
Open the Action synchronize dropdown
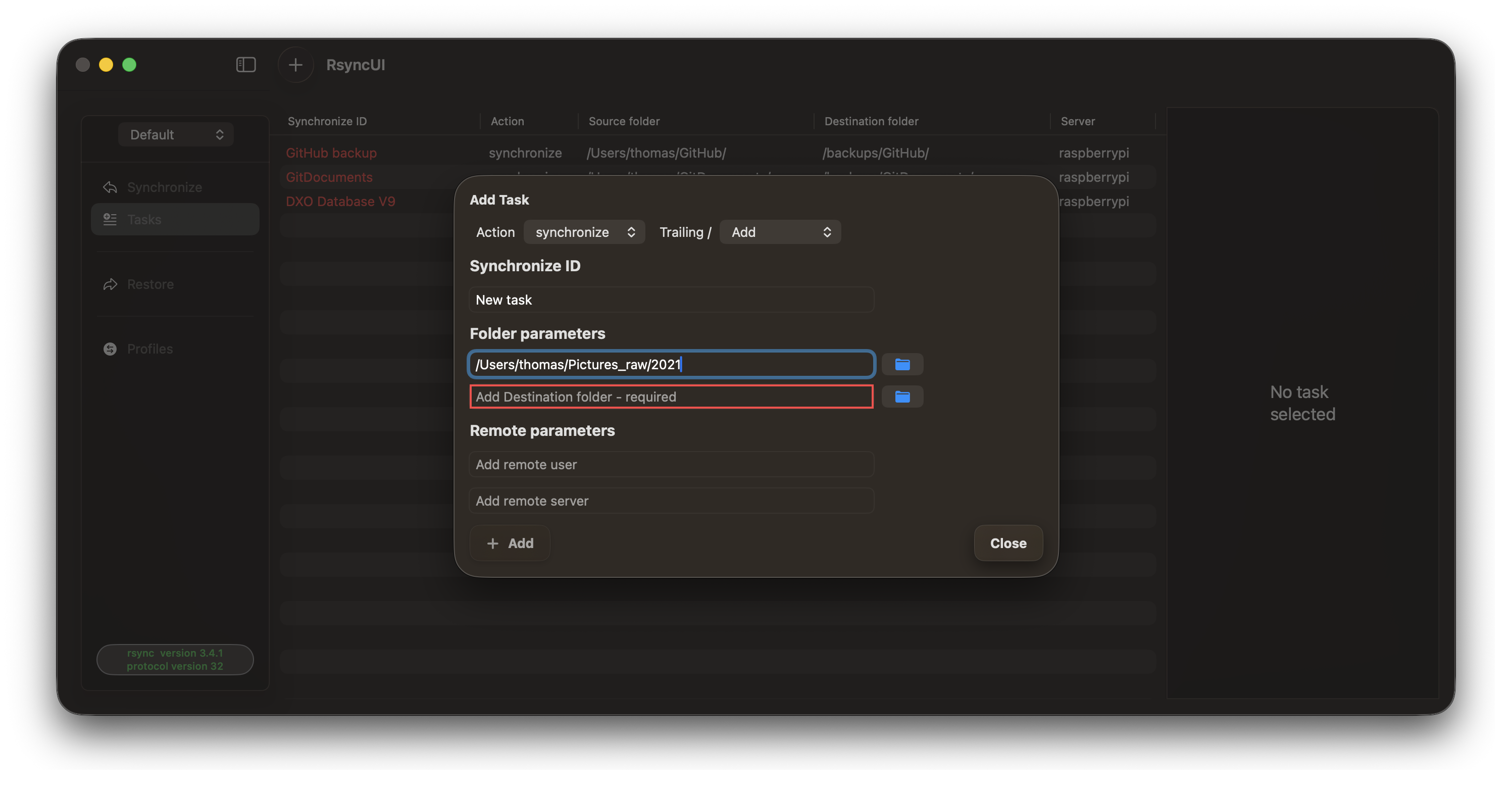click(x=584, y=232)
